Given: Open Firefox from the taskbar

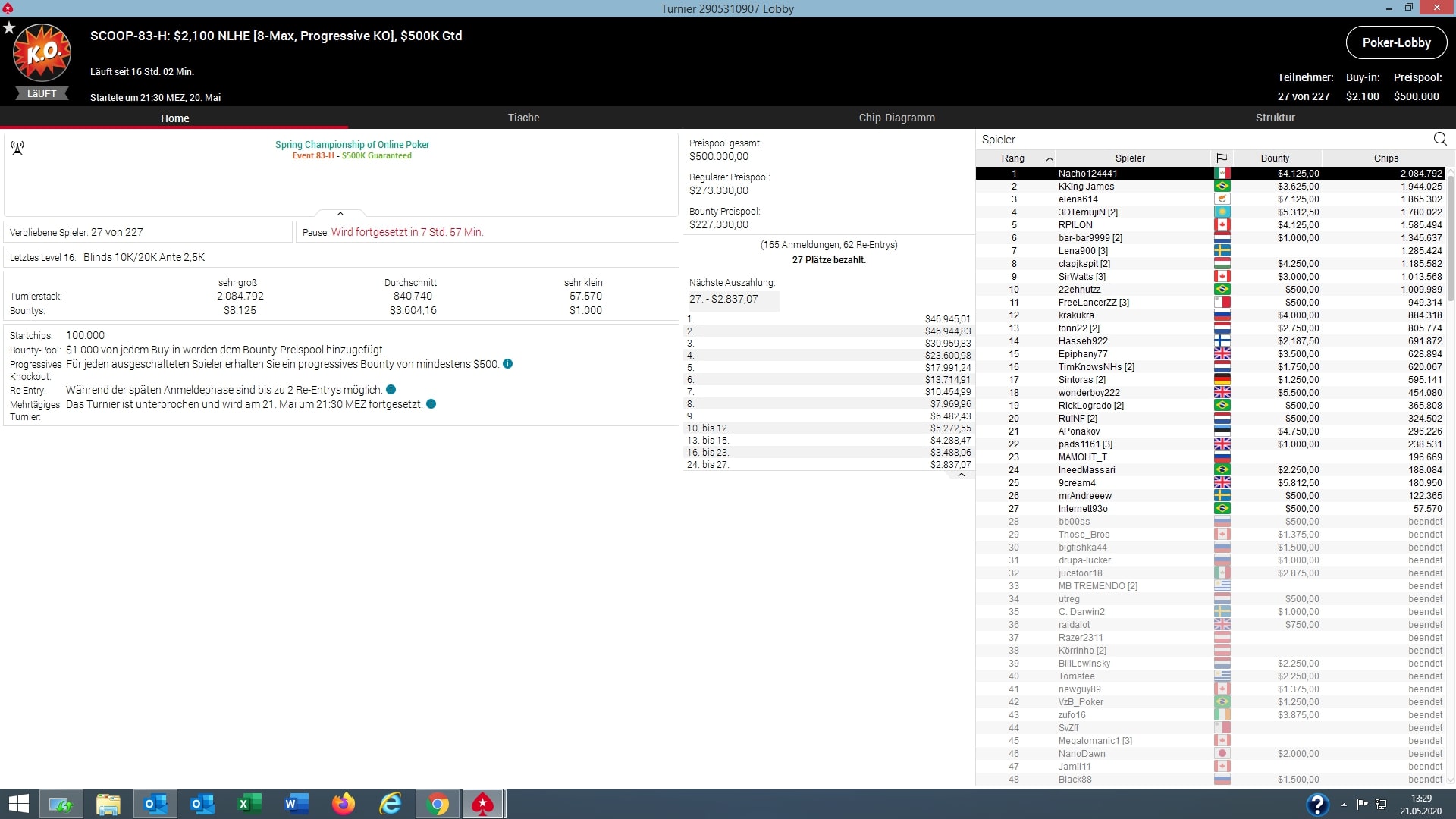Looking at the screenshot, I should (x=344, y=804).
